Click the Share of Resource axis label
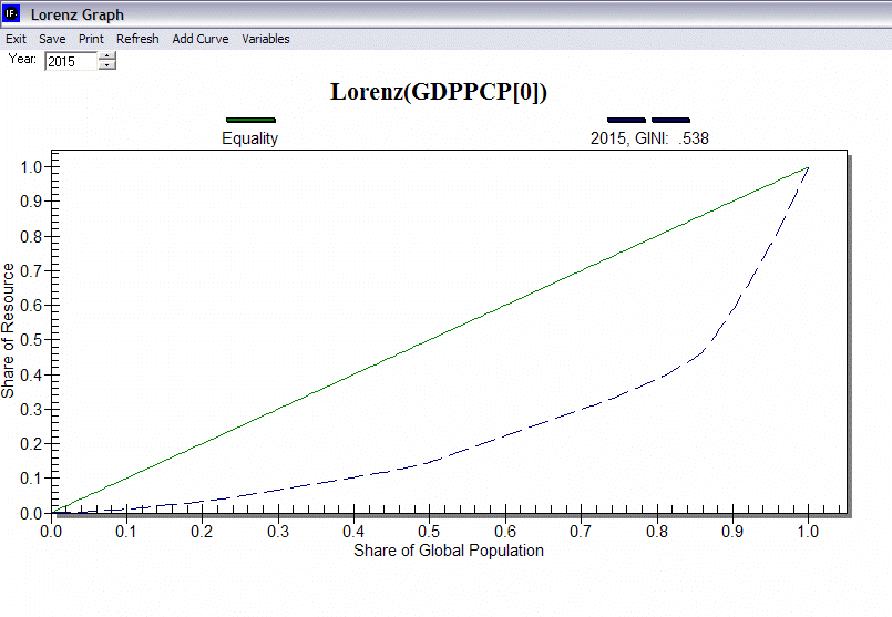Screen dimensions: 892x617 point(9,331)
